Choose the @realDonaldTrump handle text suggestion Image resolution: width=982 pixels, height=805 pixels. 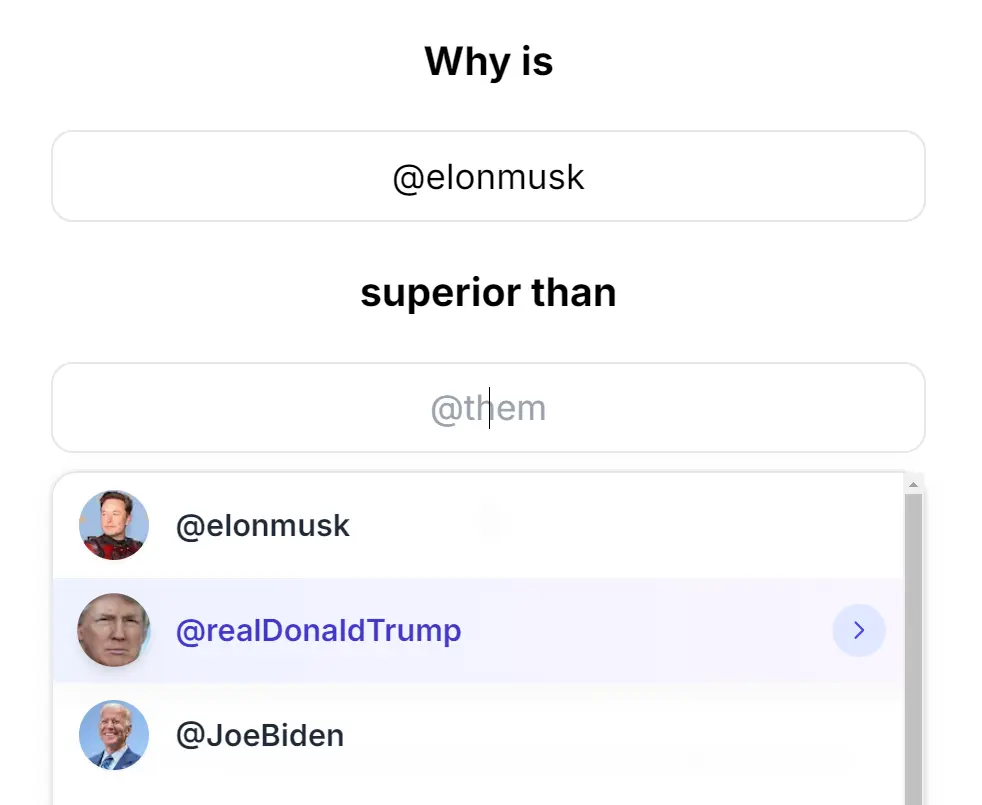coord(318,631)
